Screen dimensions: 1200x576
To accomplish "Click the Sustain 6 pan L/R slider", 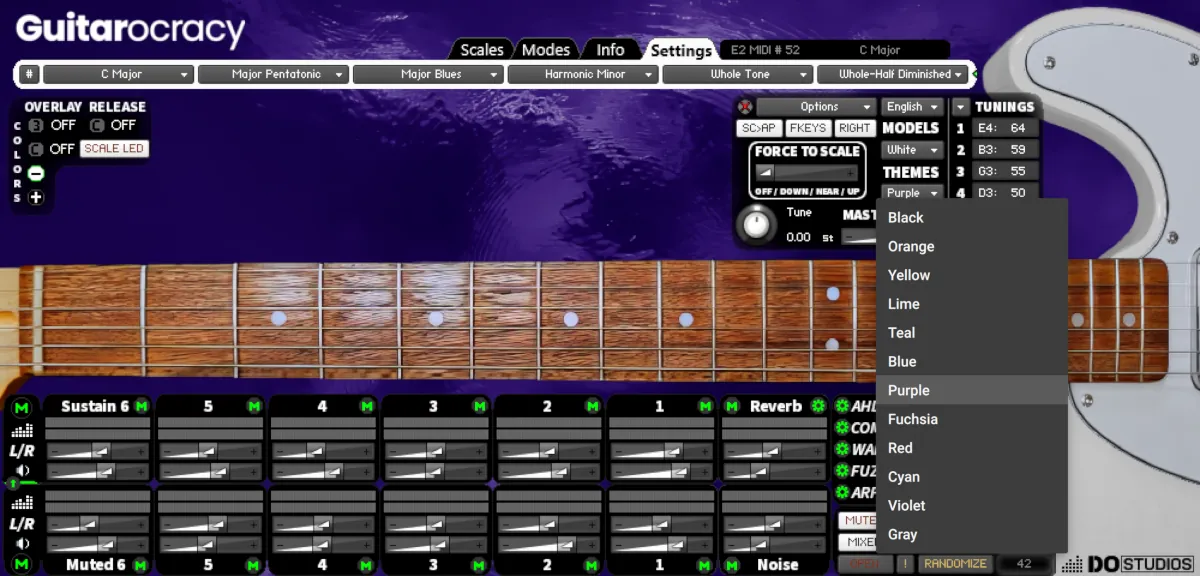I will (x=98, y=451).
